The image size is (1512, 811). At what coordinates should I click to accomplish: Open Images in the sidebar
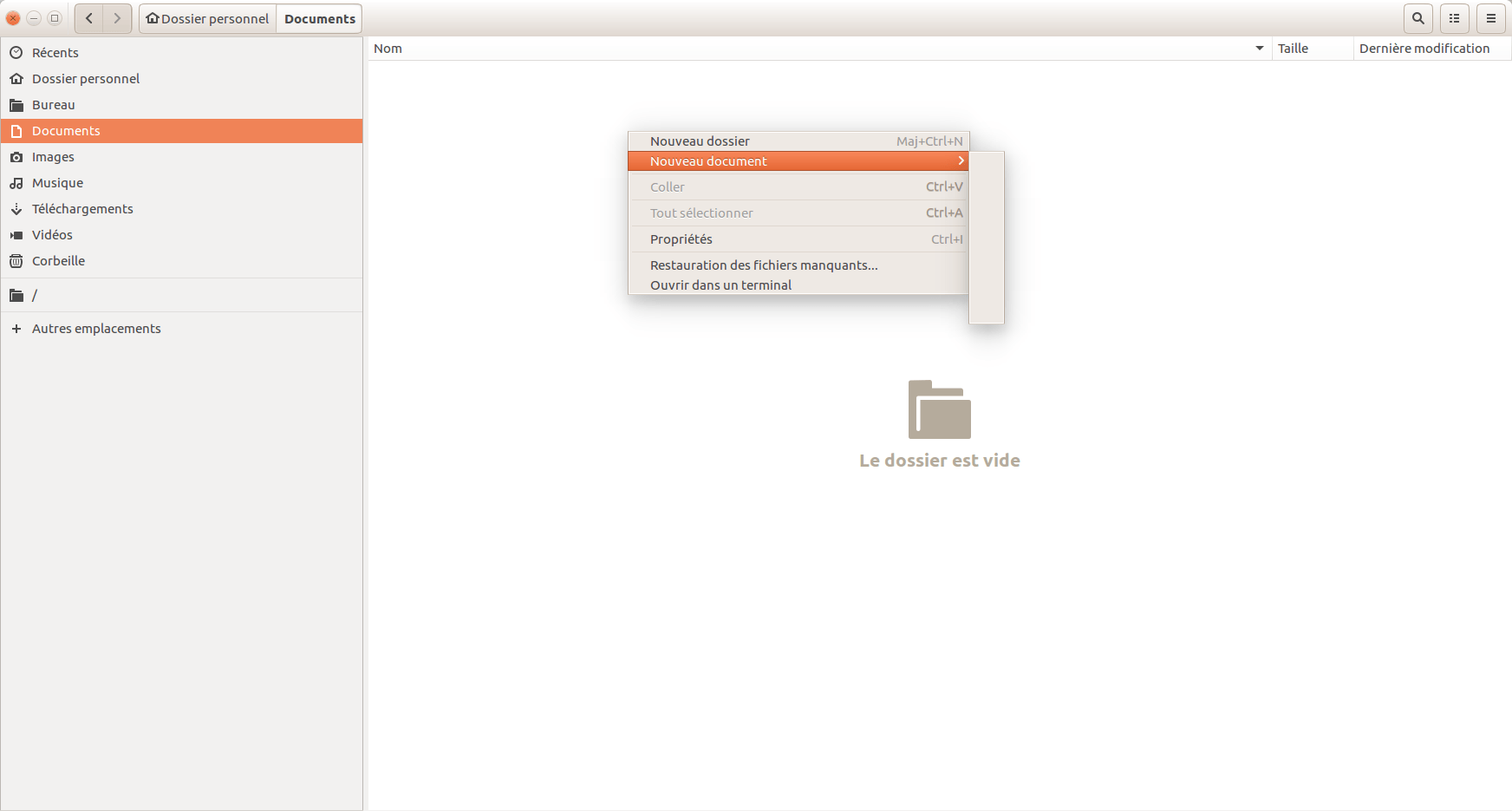point(181,157)
